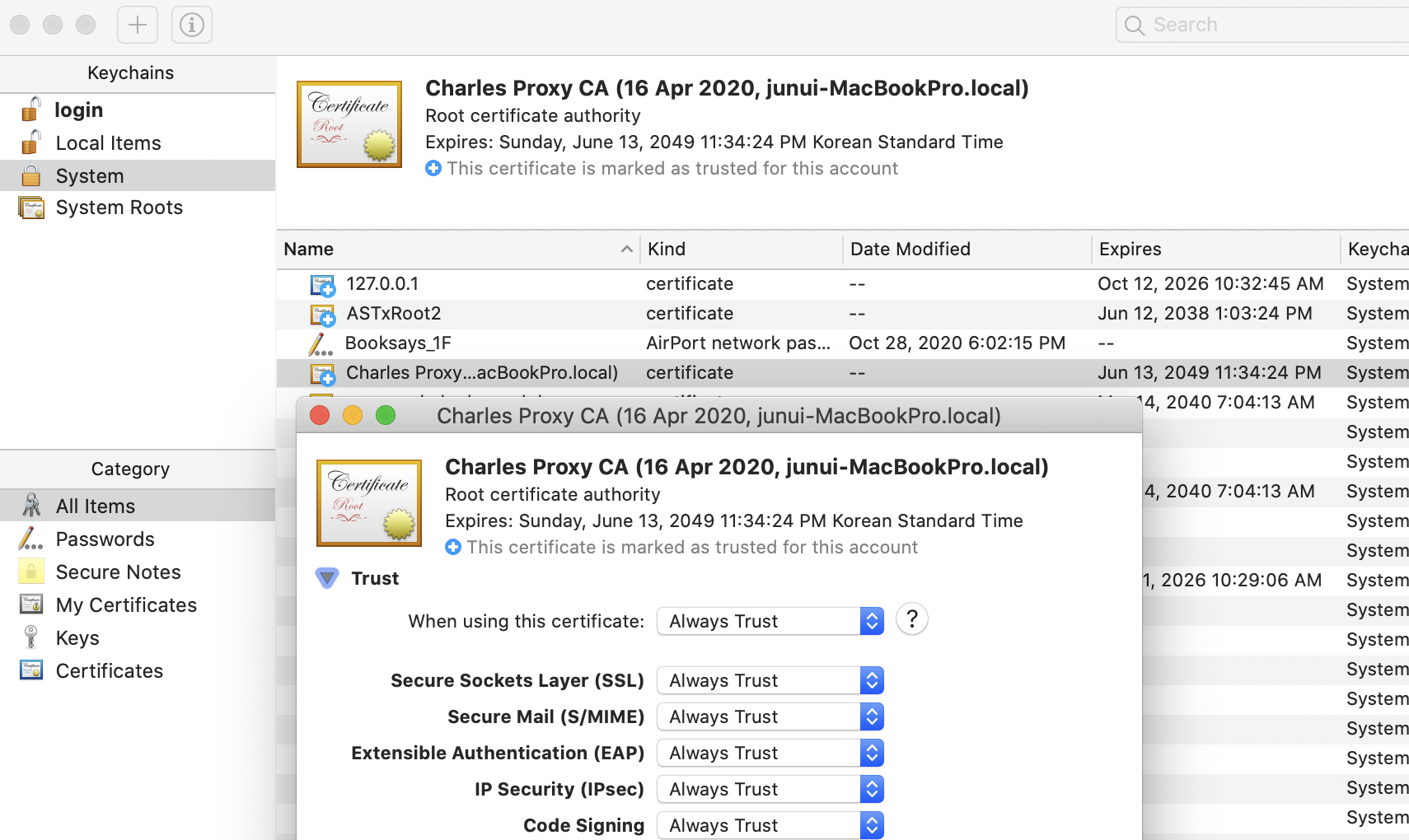Open the My Certificates category

126,605
